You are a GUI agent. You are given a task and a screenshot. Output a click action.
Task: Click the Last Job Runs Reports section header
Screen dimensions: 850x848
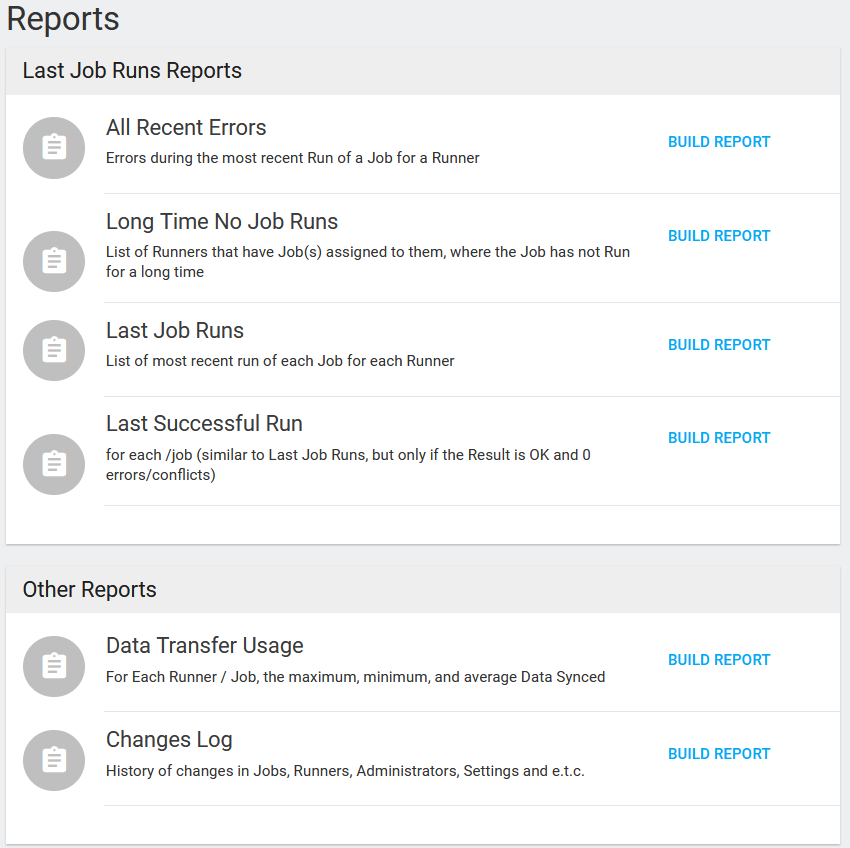coord(131,71)
